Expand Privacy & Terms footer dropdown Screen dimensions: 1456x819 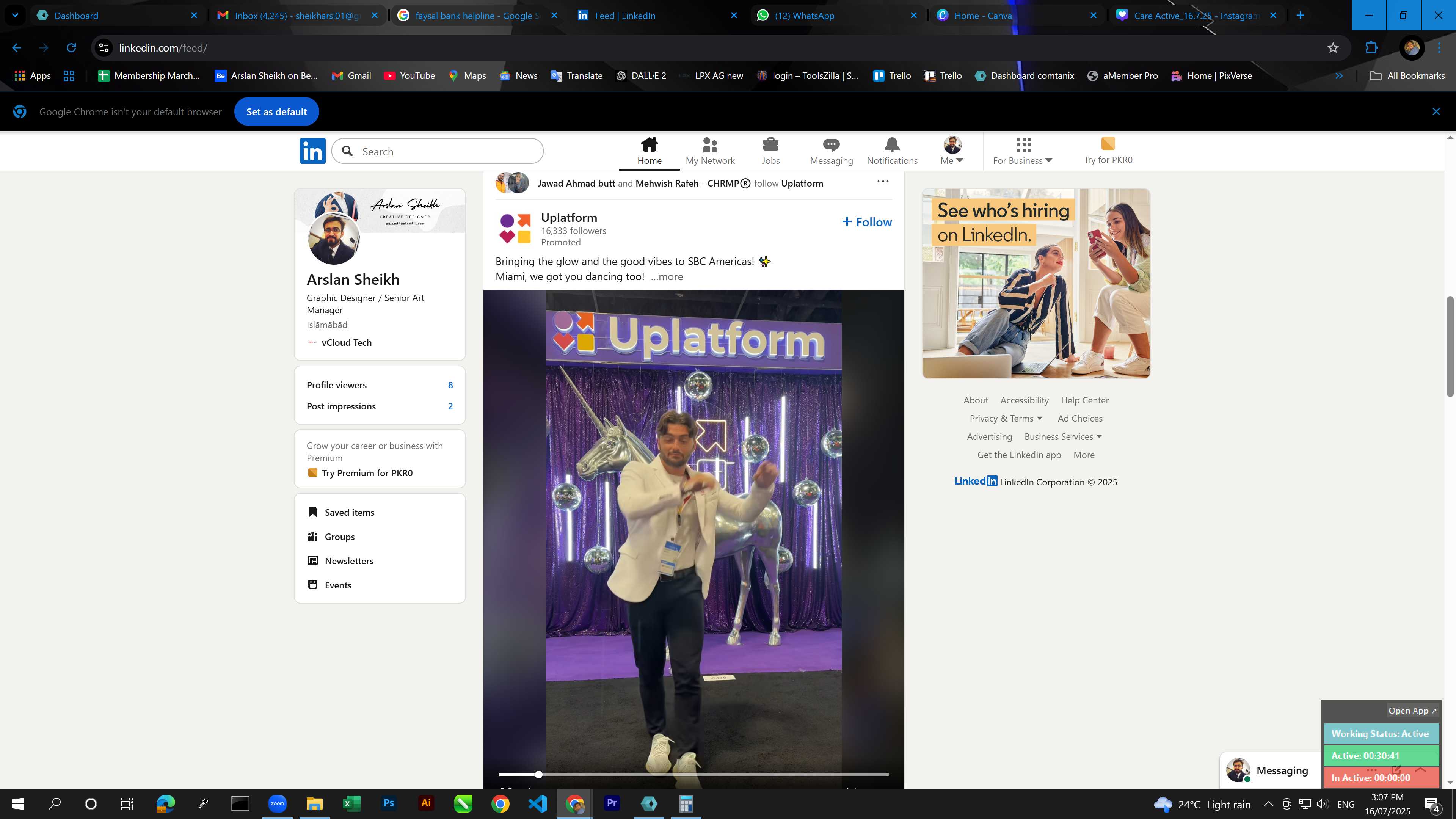(1006, 418)
